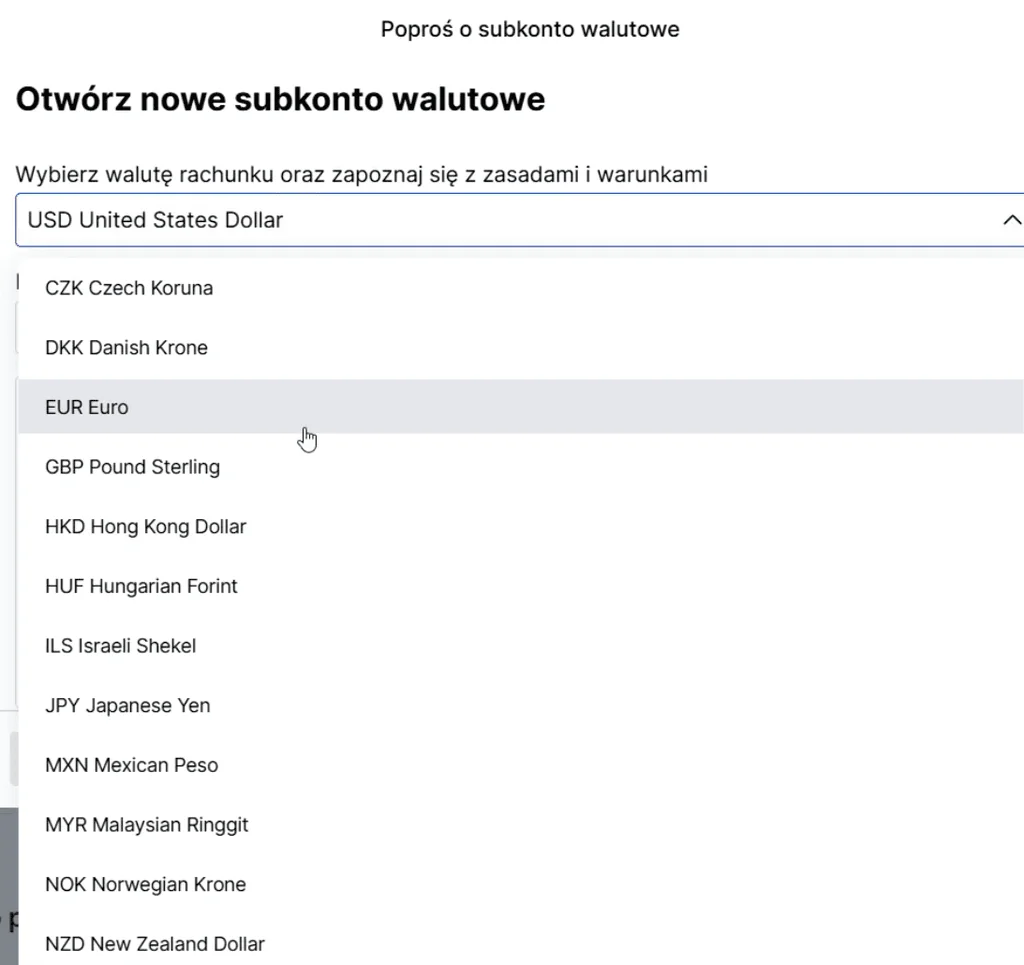Pick JPY Japanese Yen currency

pos(521,705)
